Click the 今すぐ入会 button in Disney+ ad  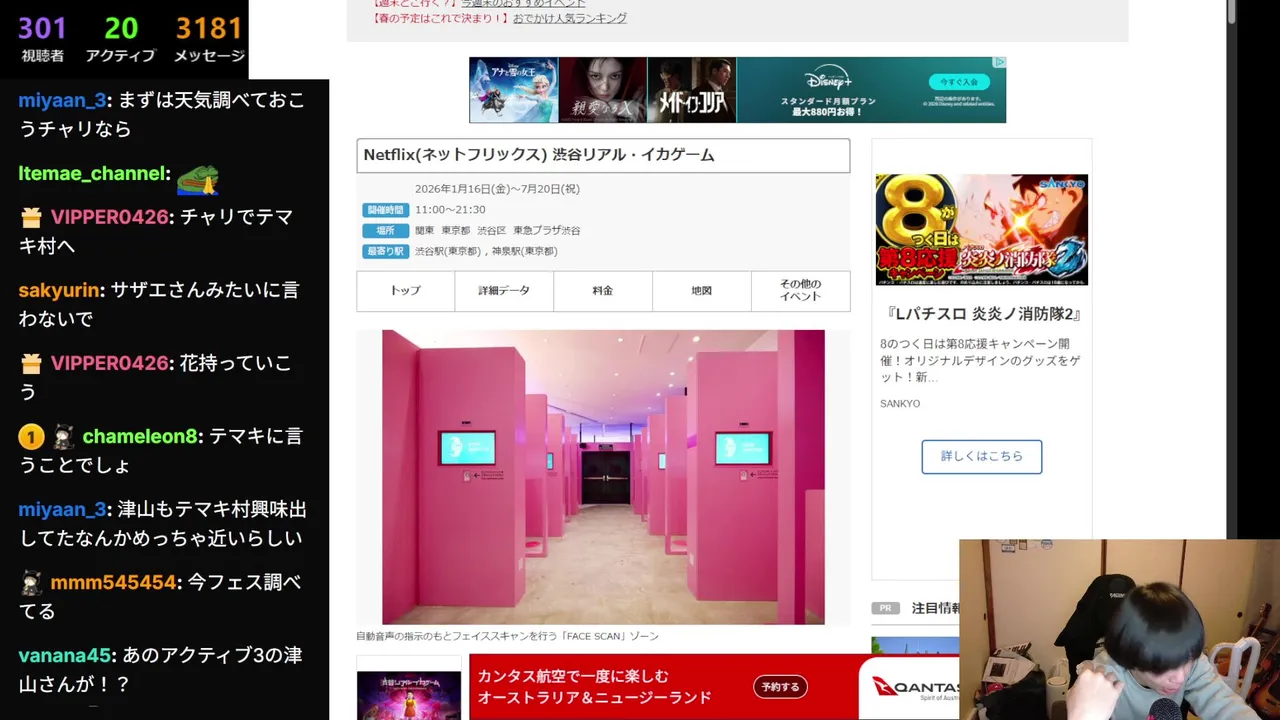[958, 82]
